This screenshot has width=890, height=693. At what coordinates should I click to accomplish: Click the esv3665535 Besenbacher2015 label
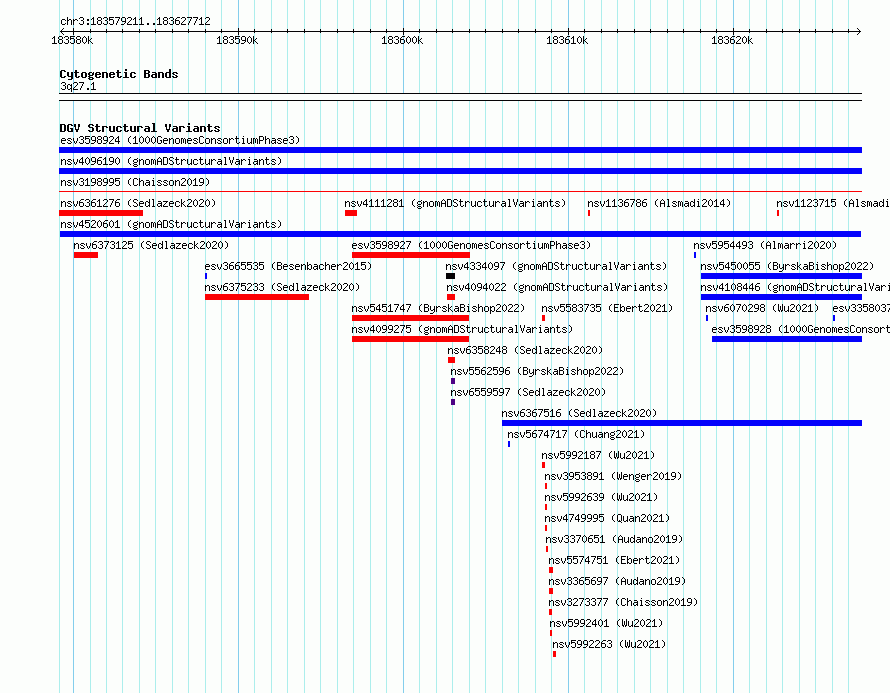(288, 266)
